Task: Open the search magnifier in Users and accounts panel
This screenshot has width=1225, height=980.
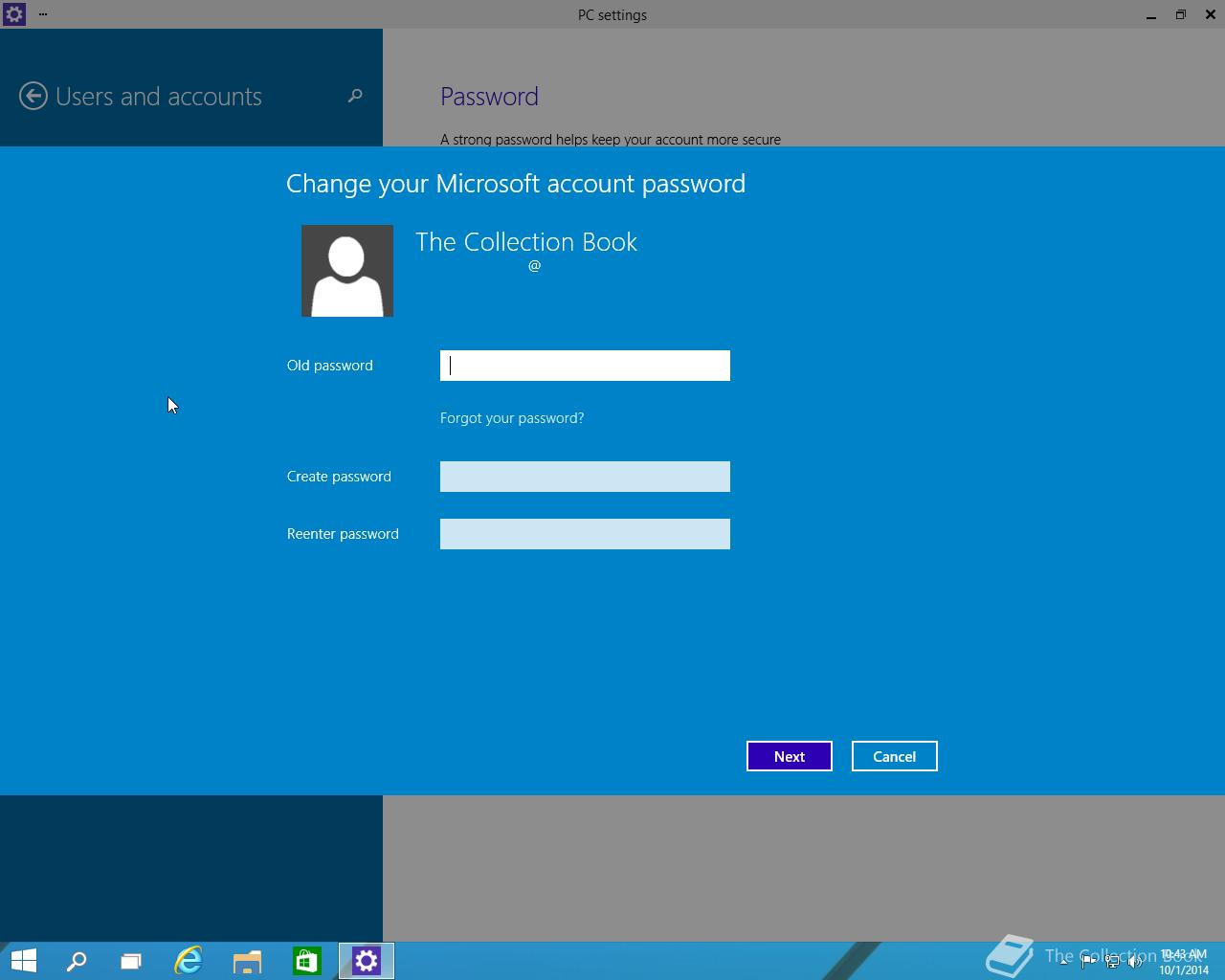Action: [355, 96]
